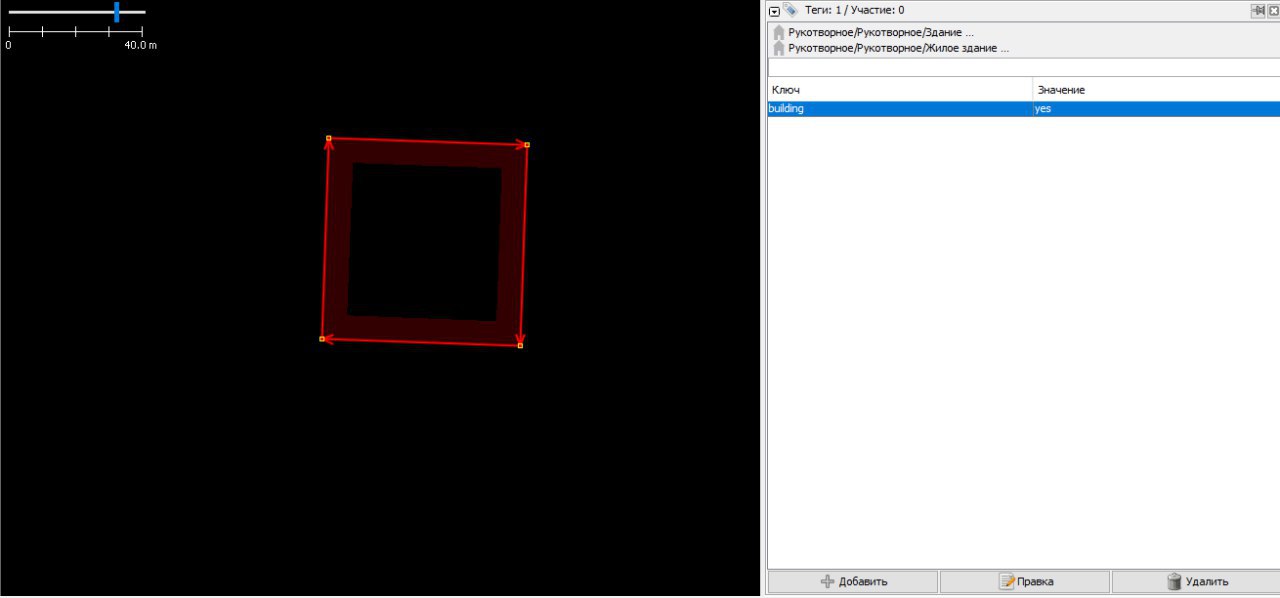Click the '40.0 m' scale bar label
The width and height of the screenshot is (1280, 598).
pyautogui.click(x=140, y=46)
